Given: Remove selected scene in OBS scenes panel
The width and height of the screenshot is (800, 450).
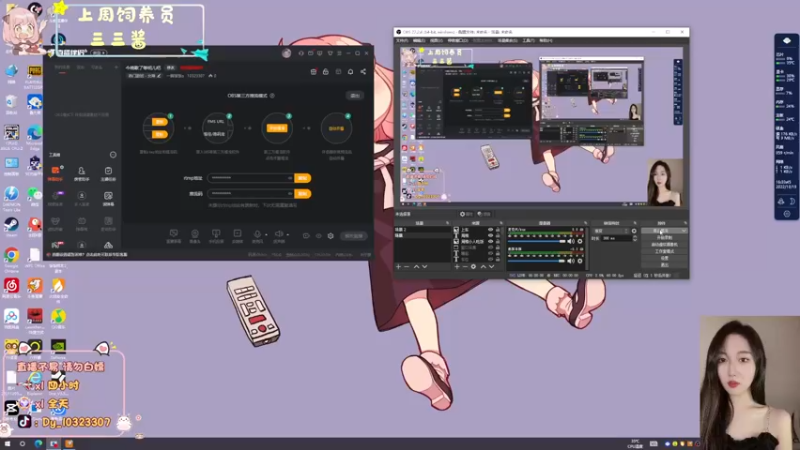Looking at the screenshot, I should point(407,267).
